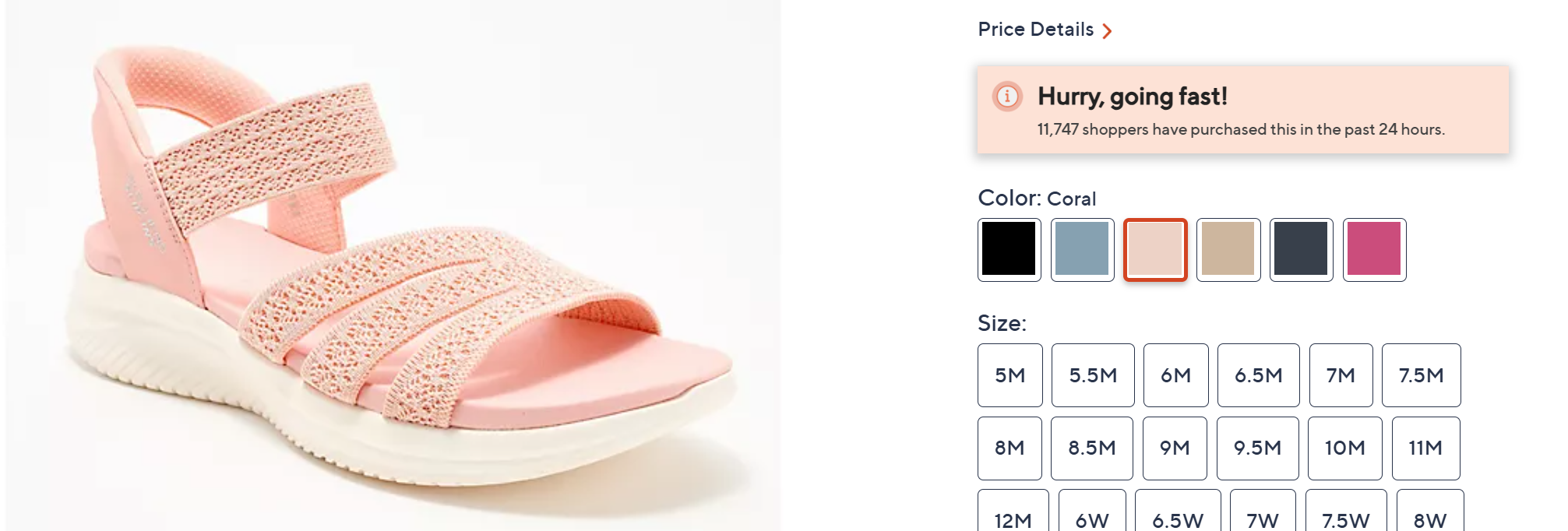Click the coral sandal product image

pyautogui.click(x=393, y=265)
